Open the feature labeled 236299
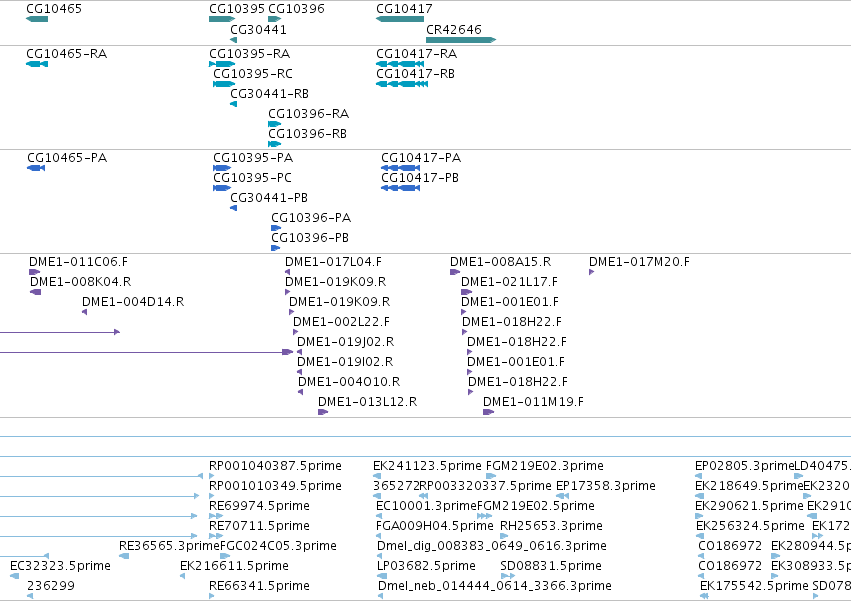The height and width of the screenshot is (601, 851). click(51, 586)
